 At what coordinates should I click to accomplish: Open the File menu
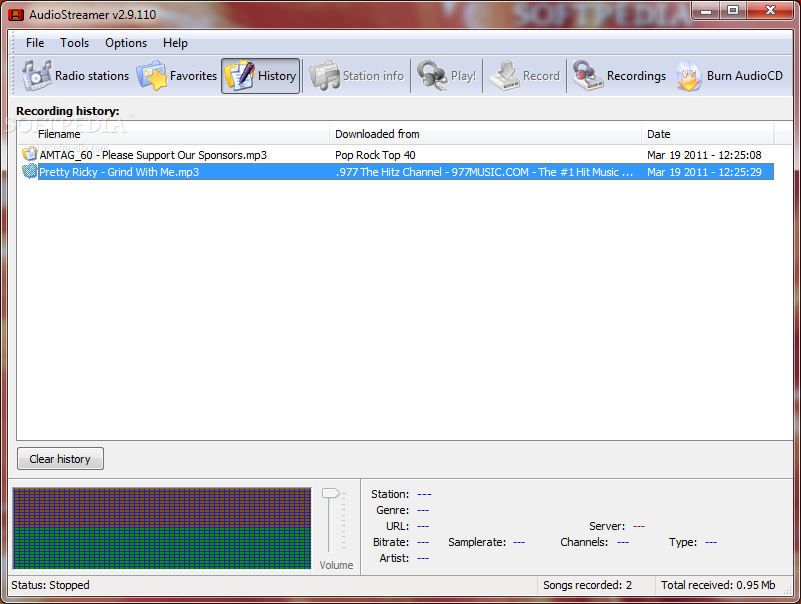point(35,43)
